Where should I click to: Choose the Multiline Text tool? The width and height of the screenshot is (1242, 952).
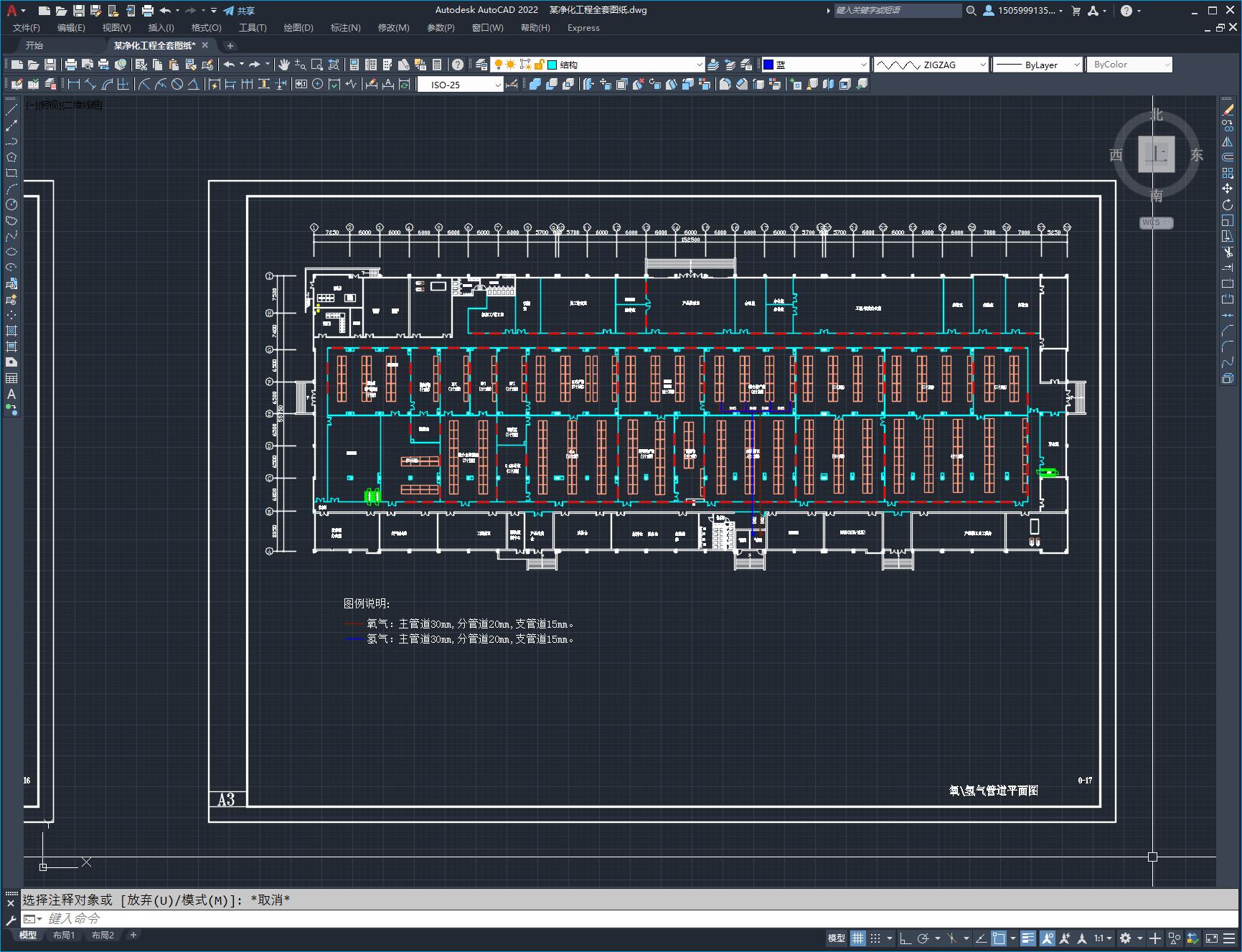pos(11,394)
